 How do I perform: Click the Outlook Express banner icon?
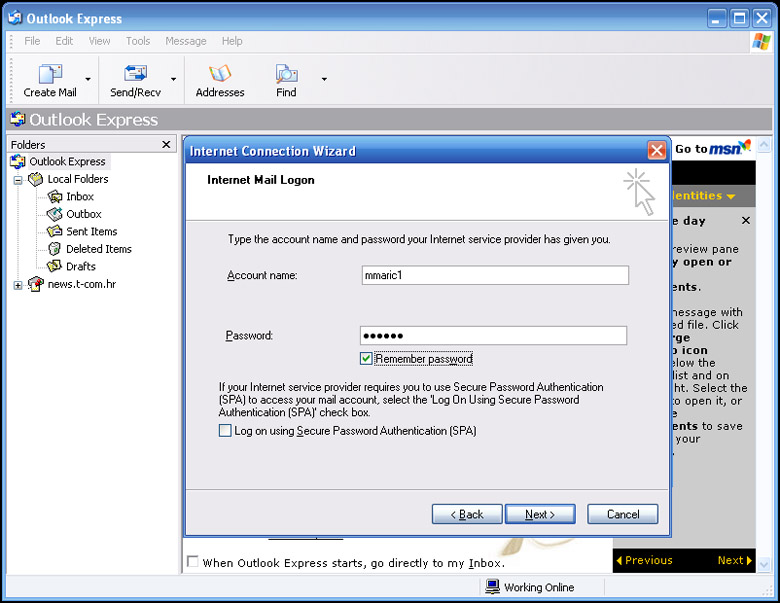[18, 119]
